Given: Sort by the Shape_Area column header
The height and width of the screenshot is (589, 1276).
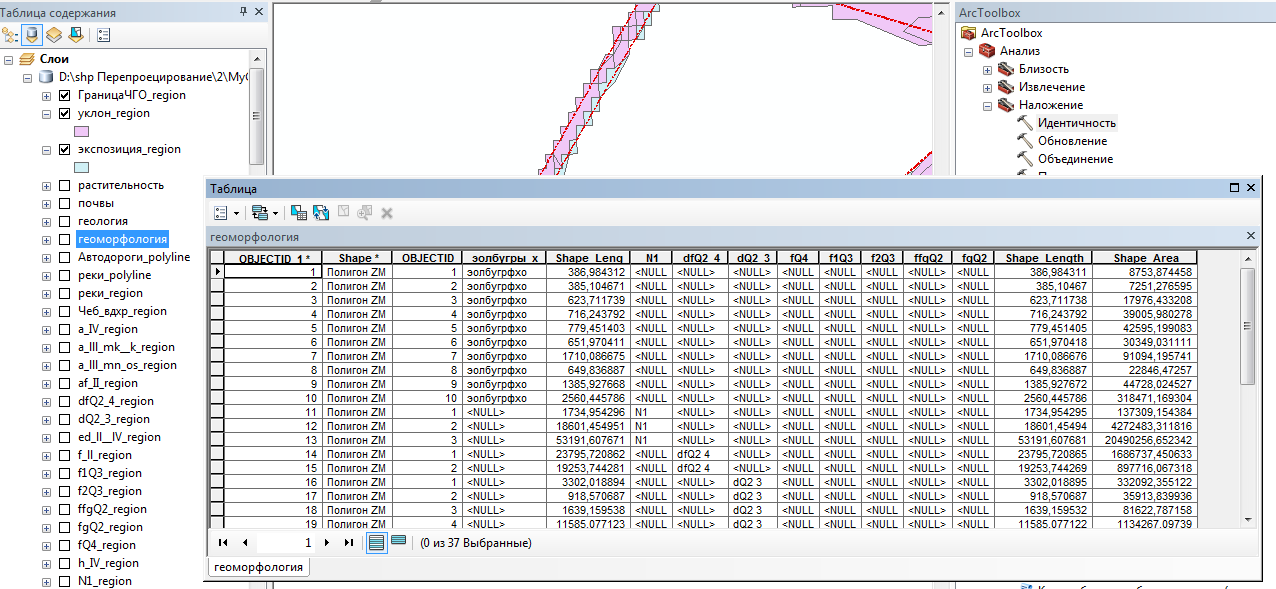Looking at the screenshot, I should click(x=1144, y=258).
